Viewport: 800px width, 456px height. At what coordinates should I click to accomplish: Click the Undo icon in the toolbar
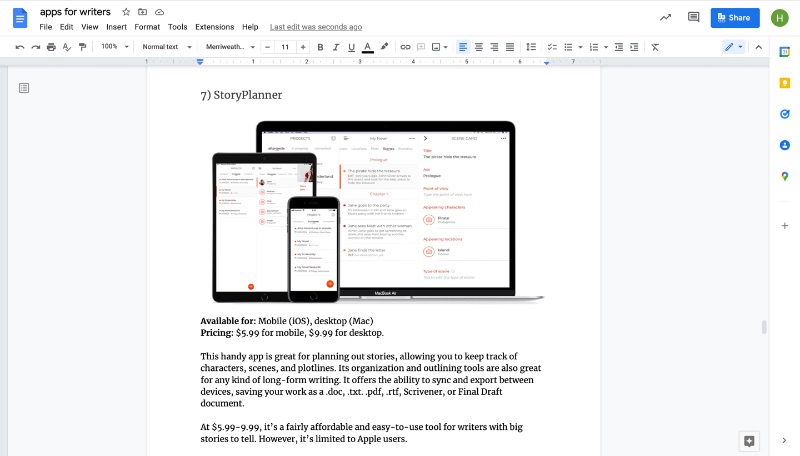[20, 47]
